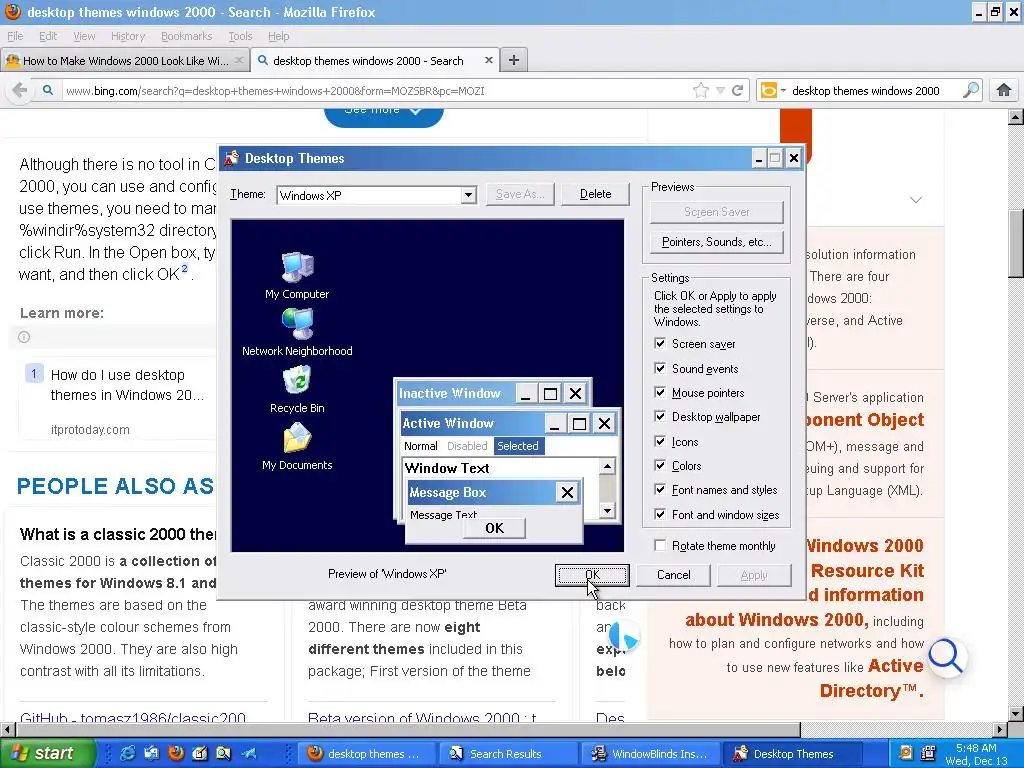This screenshot has width=1024, height=768.
Task: Click the search bar magnifier icon
Action: [x=971, y=90]
